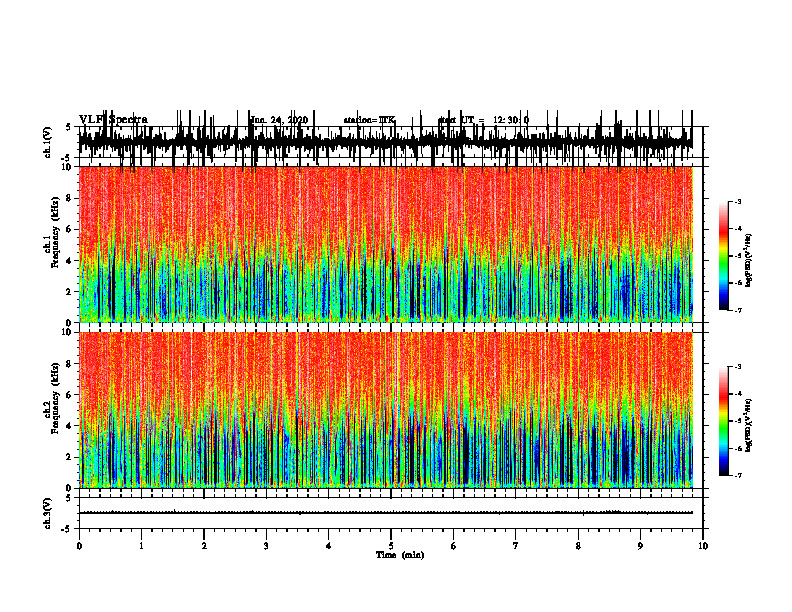Click the '10' tick on the time axis
Viewport: 792px width, 612px height.
coord(703,546)
